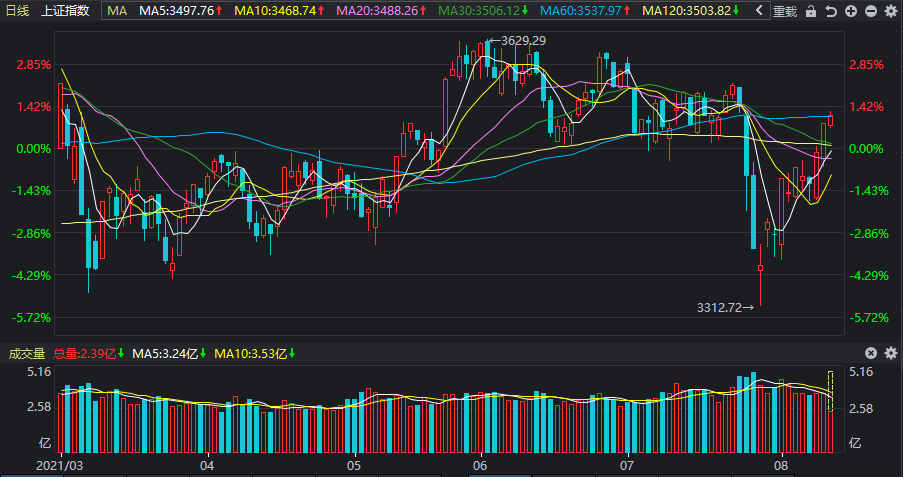This screenshot has width=903, height=477.
Task: Collapse indicator bar with left chevron
Action: click(x=759, y=10)
